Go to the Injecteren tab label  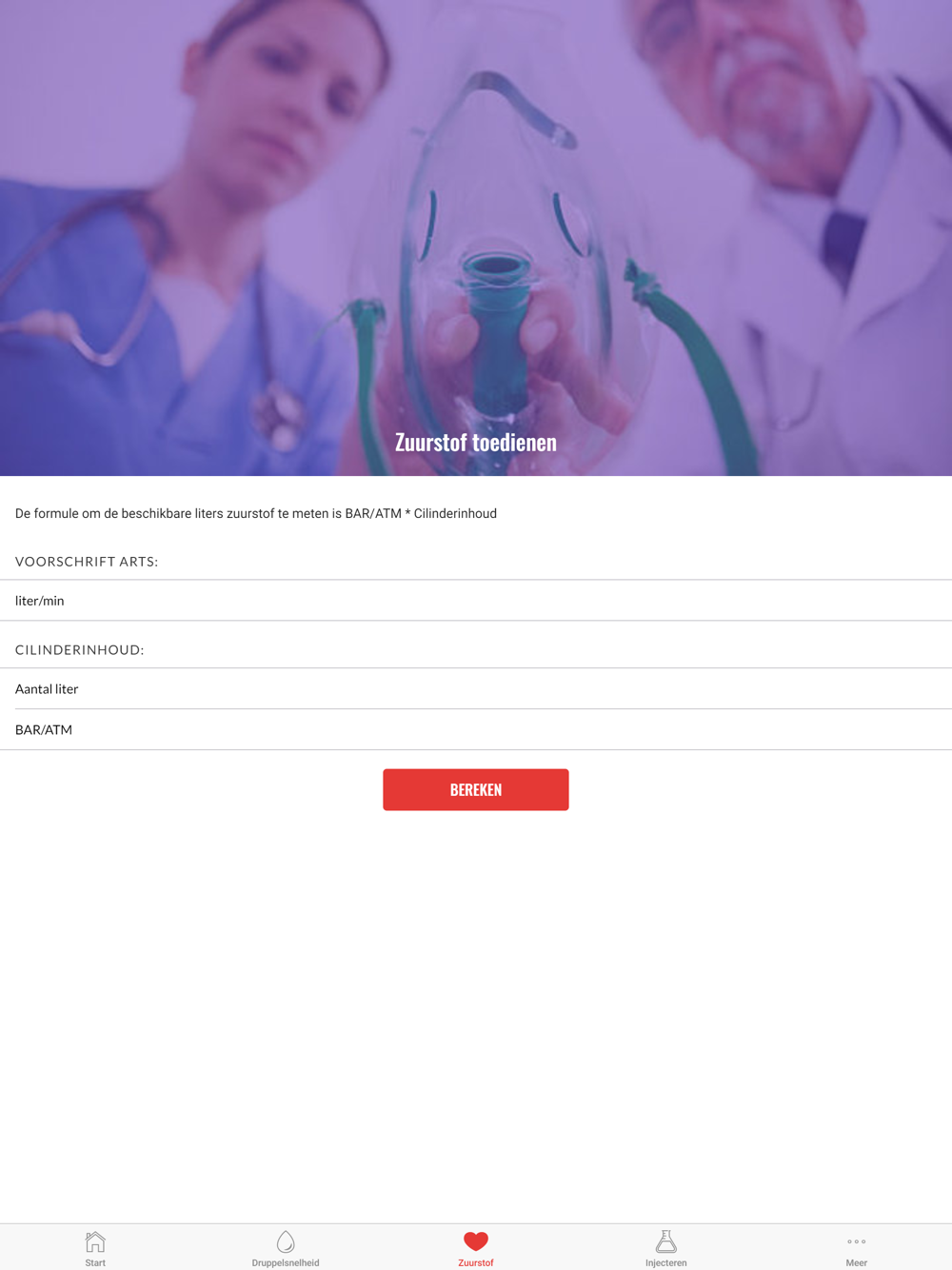coord(666,1262)
